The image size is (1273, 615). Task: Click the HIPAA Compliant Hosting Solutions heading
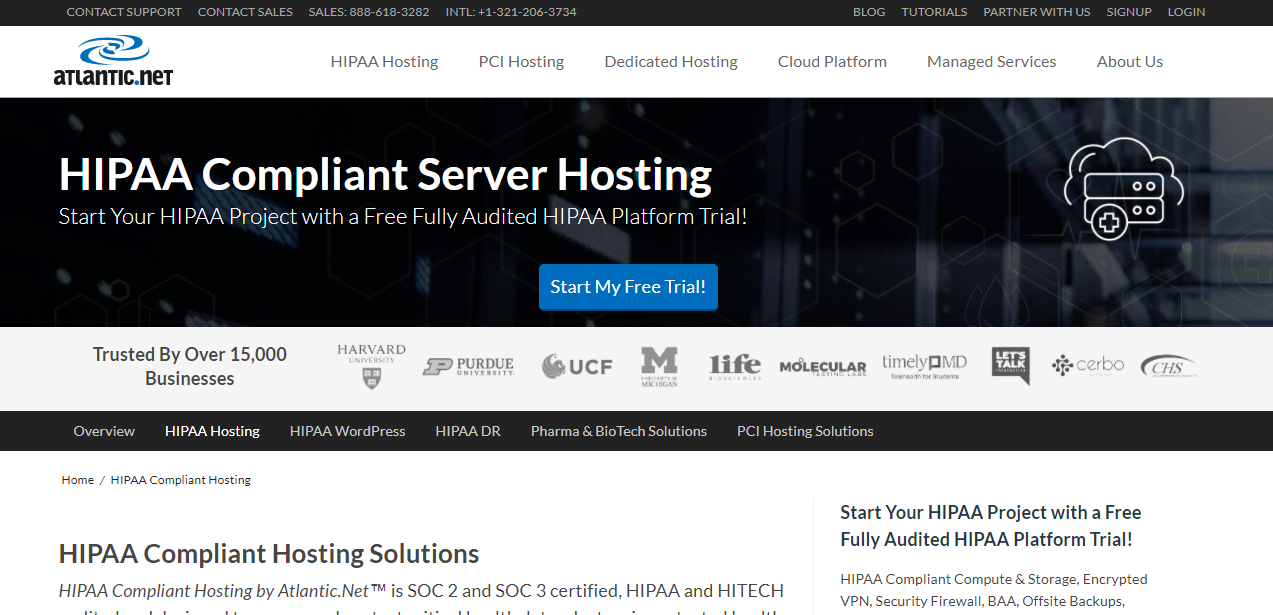point(269,554)
